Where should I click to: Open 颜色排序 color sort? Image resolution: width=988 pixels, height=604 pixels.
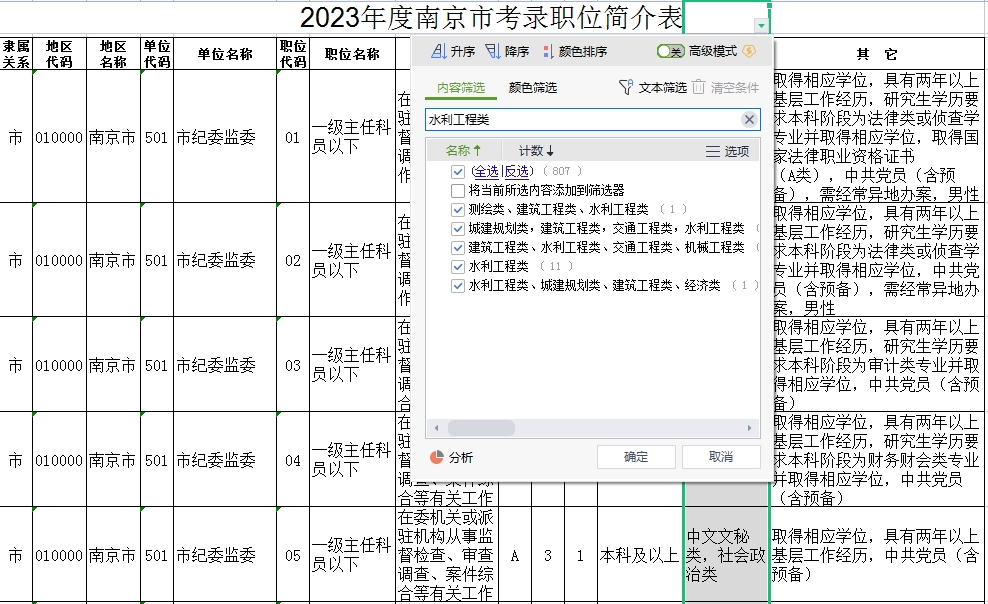[575, 52]
